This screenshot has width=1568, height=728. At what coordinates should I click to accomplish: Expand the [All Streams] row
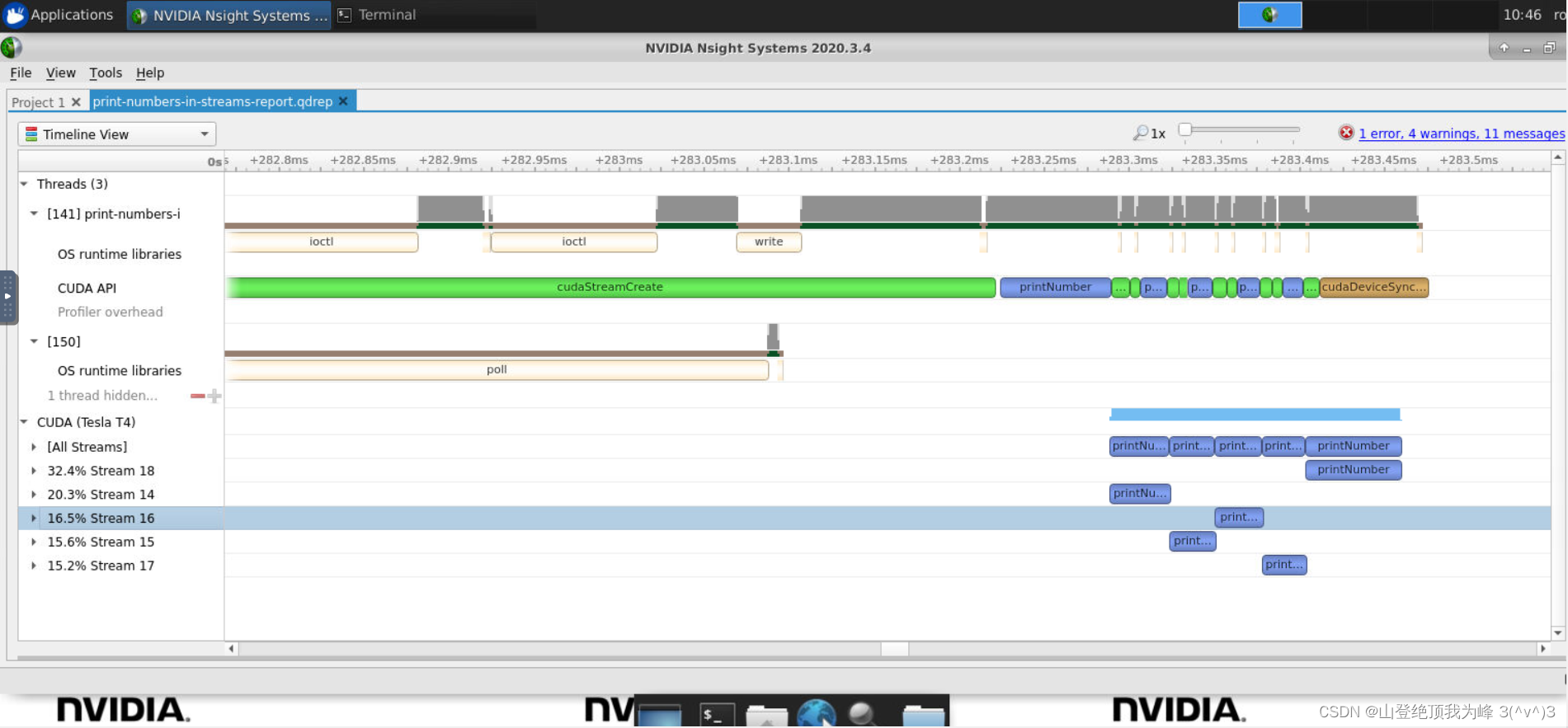(x=34, y=447)
